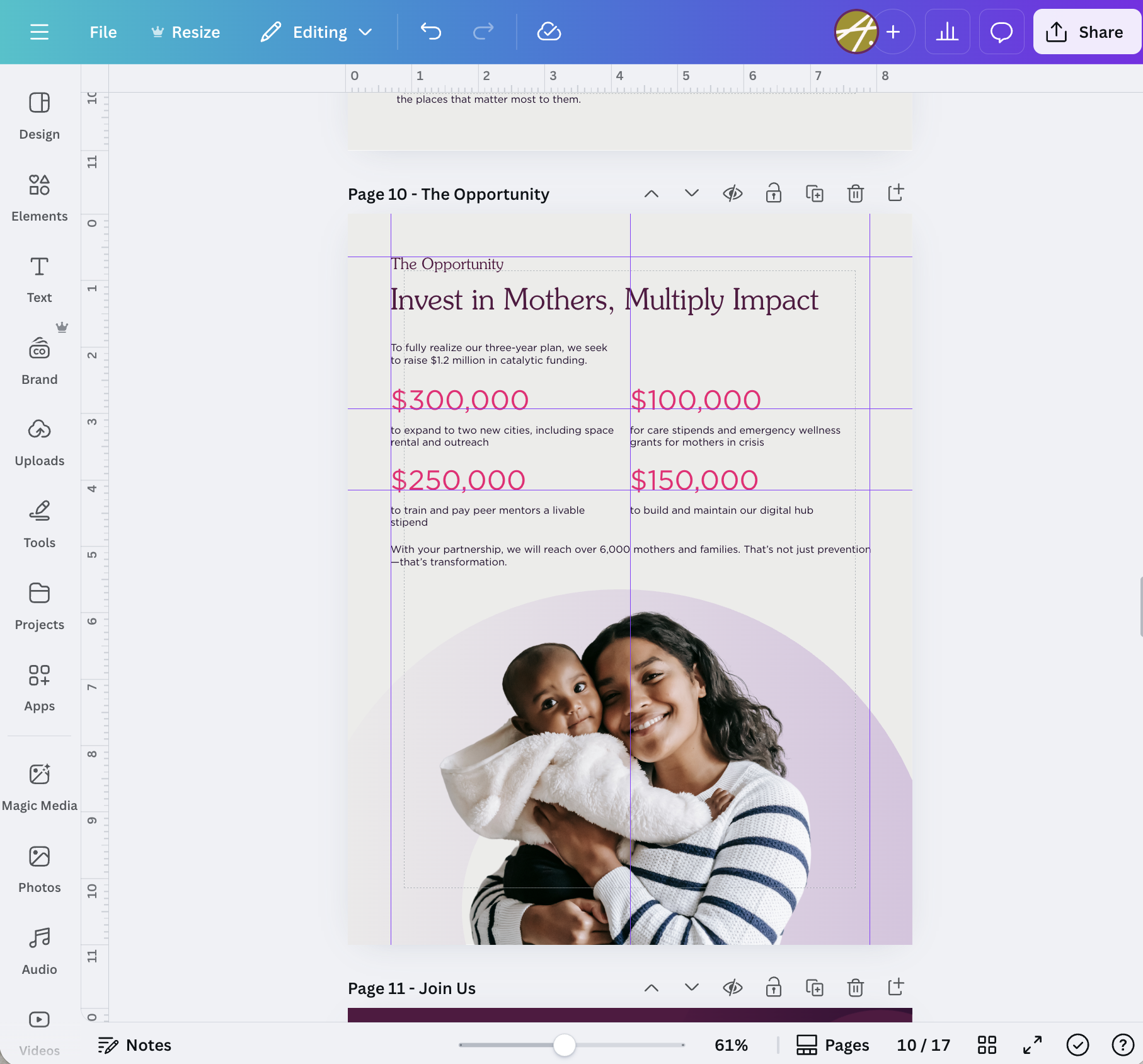This screenshot has width=1143, height=1064.
Task: Select the 'Invest in Mothers, Multiply Impact' heading
Action: (x=604, y=300)
